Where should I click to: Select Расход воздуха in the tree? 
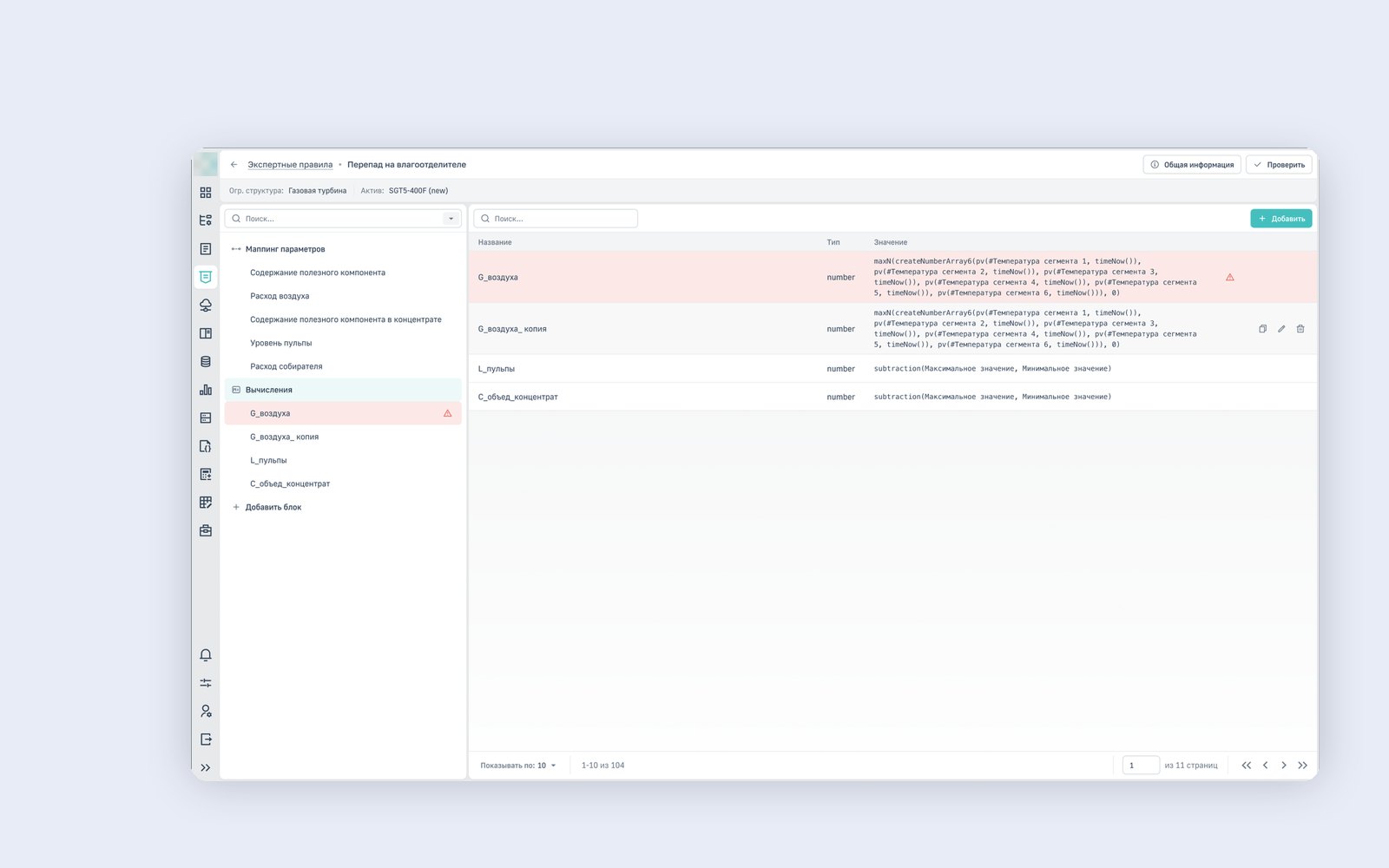click(280, 296)
